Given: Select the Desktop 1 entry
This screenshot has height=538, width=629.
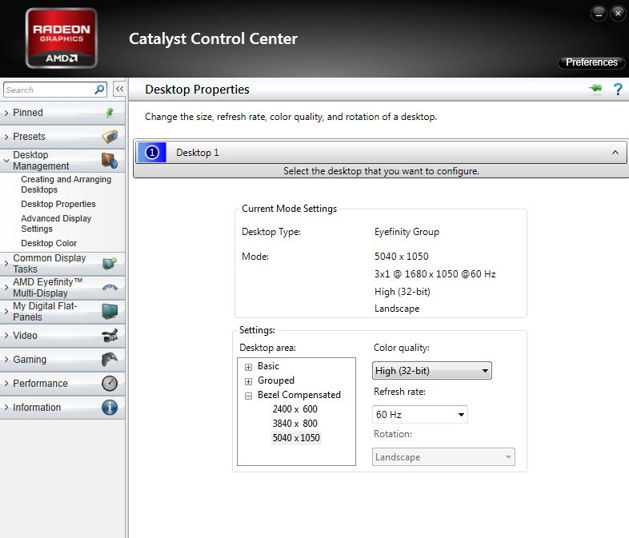Looking at the screenshot, I should tap(381, 152).
